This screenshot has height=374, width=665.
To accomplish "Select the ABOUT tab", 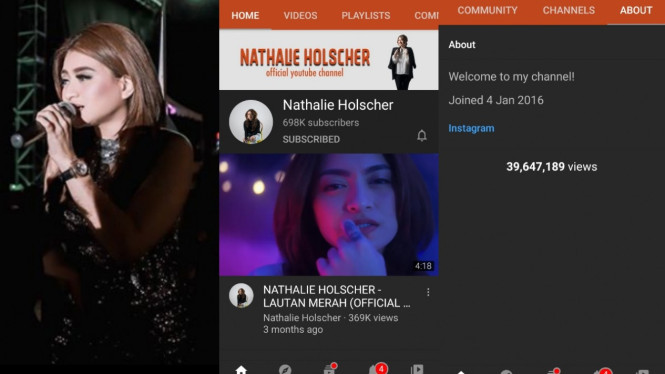I will click(x=636, y=10).
